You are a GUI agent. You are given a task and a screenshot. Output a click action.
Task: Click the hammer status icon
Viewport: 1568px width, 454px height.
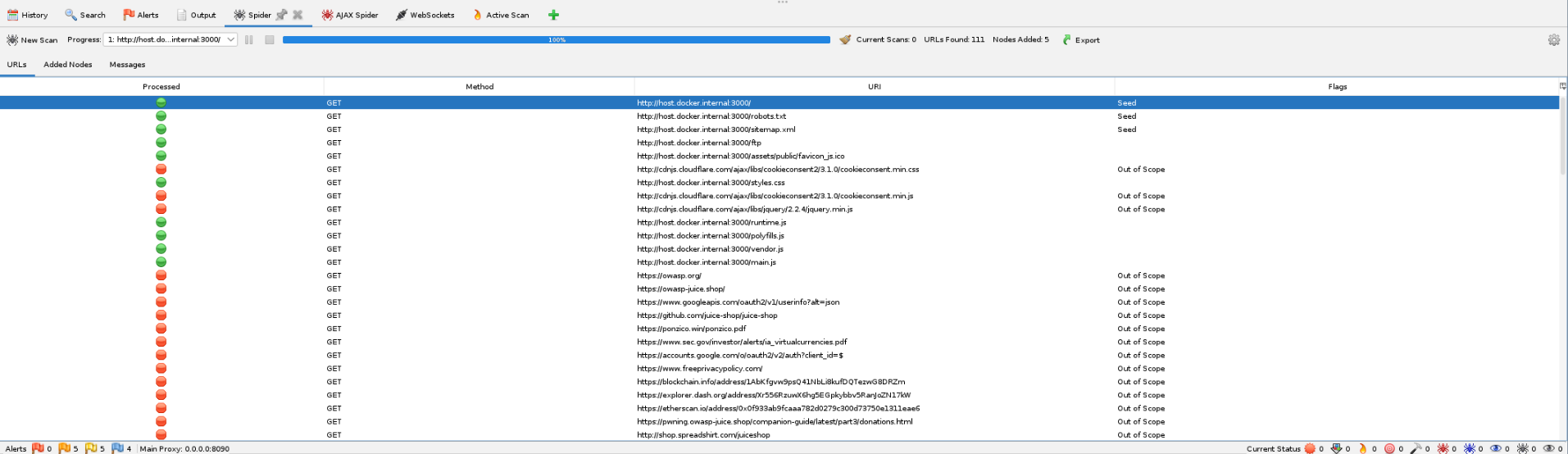coord(1416,448)
